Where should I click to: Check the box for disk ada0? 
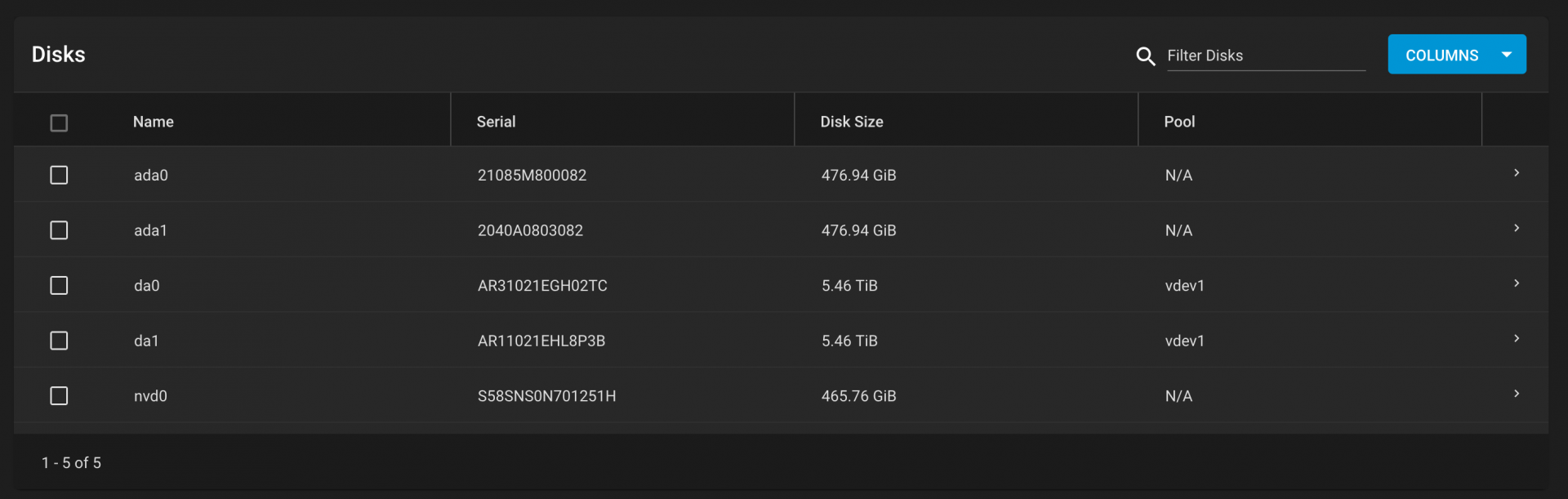pyautogui.click(x=59, y=175)
